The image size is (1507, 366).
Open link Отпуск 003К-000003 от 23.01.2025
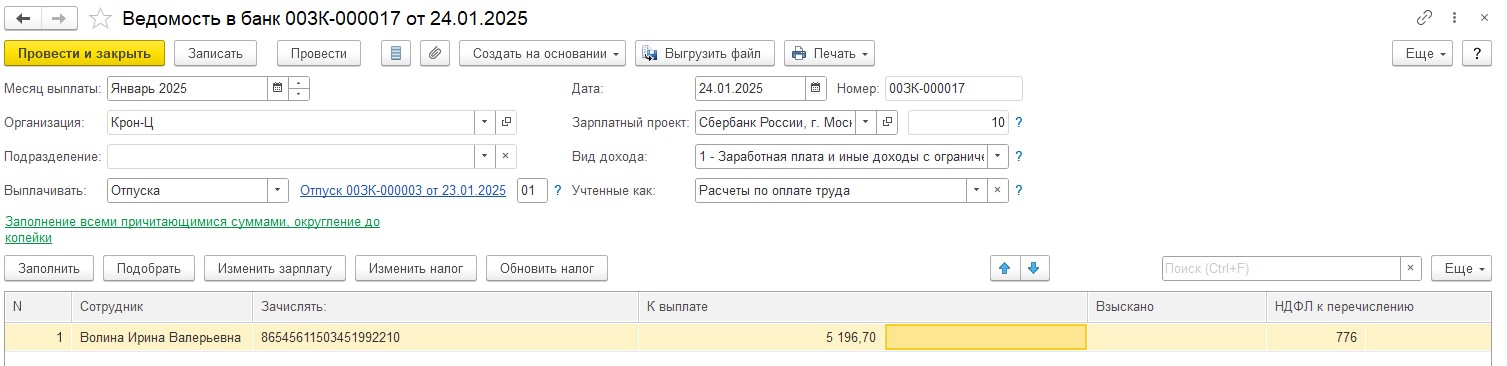click(x=403, y=190)
